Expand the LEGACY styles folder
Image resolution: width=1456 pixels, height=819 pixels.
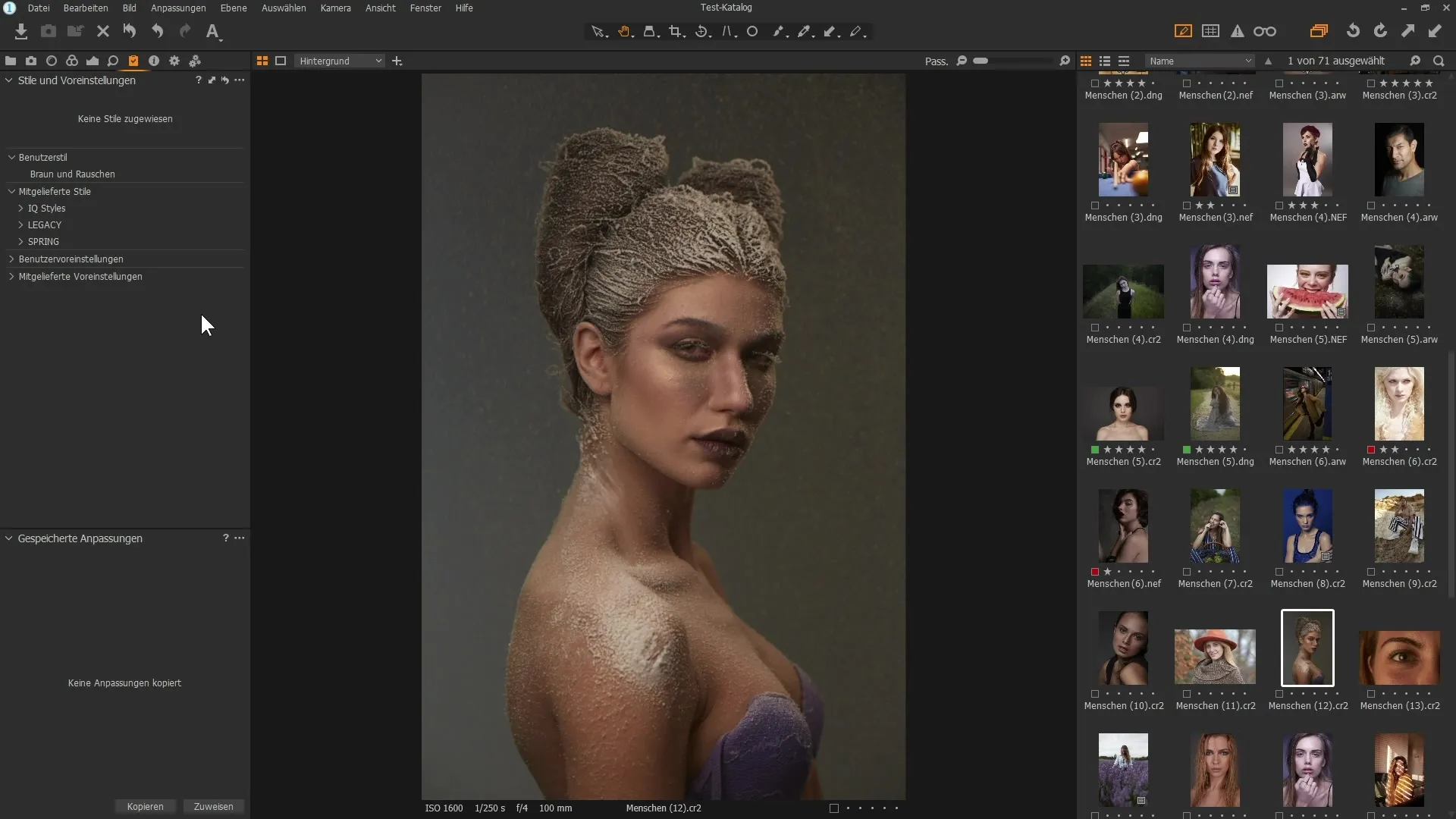[20, 224]
